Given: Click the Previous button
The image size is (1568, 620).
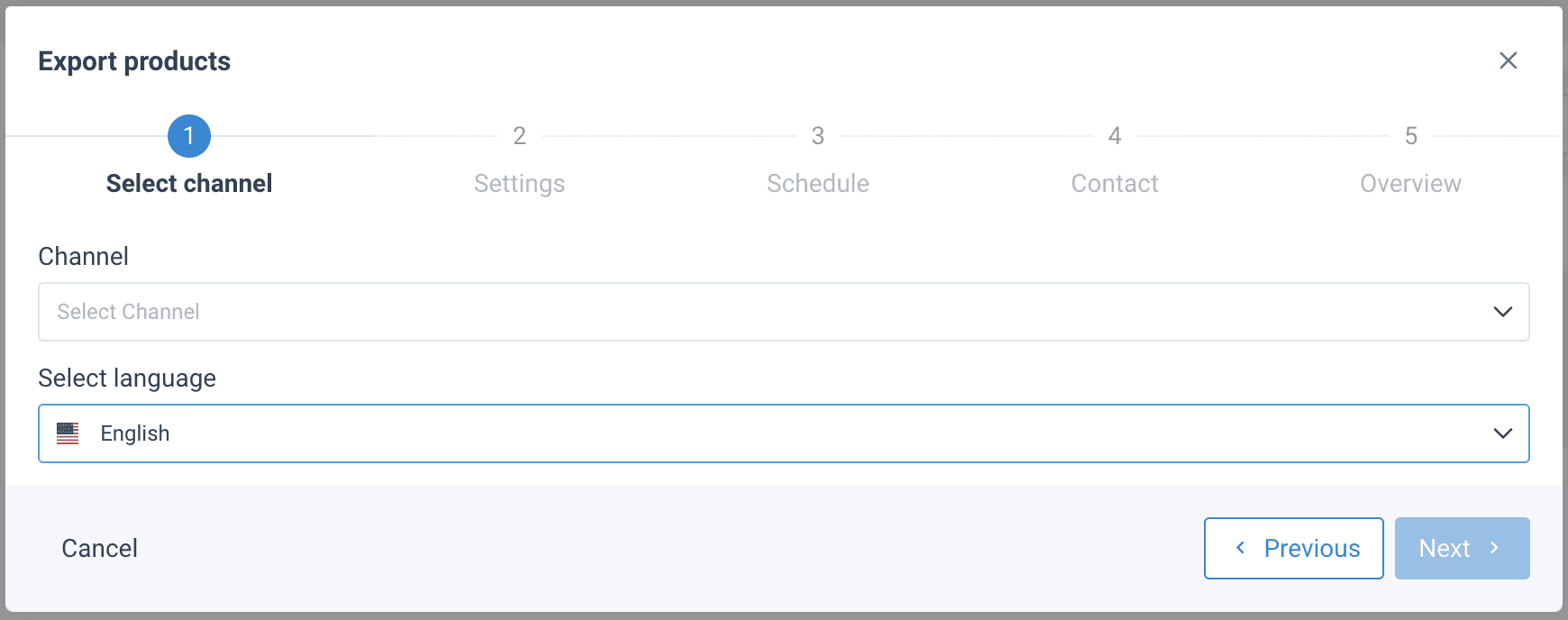Looking at the screenshot, I should [1293, 548].
